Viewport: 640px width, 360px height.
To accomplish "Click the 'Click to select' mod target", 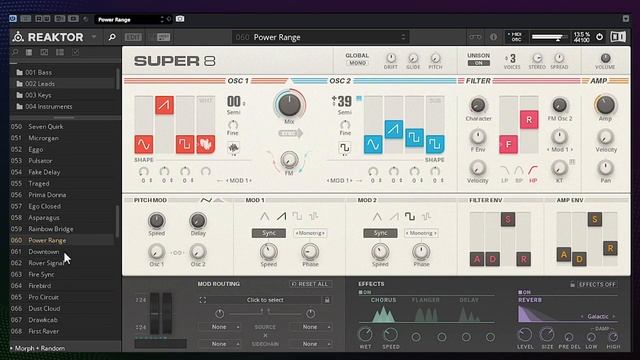I will click(x=265, y=300).
